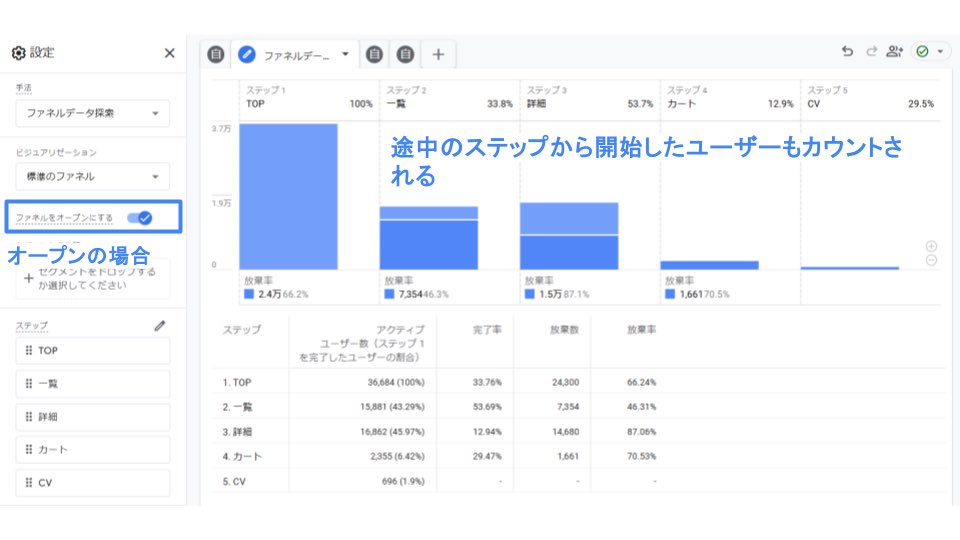Click the green check status icon
This screenshot has height=540, width=960.
923,51
